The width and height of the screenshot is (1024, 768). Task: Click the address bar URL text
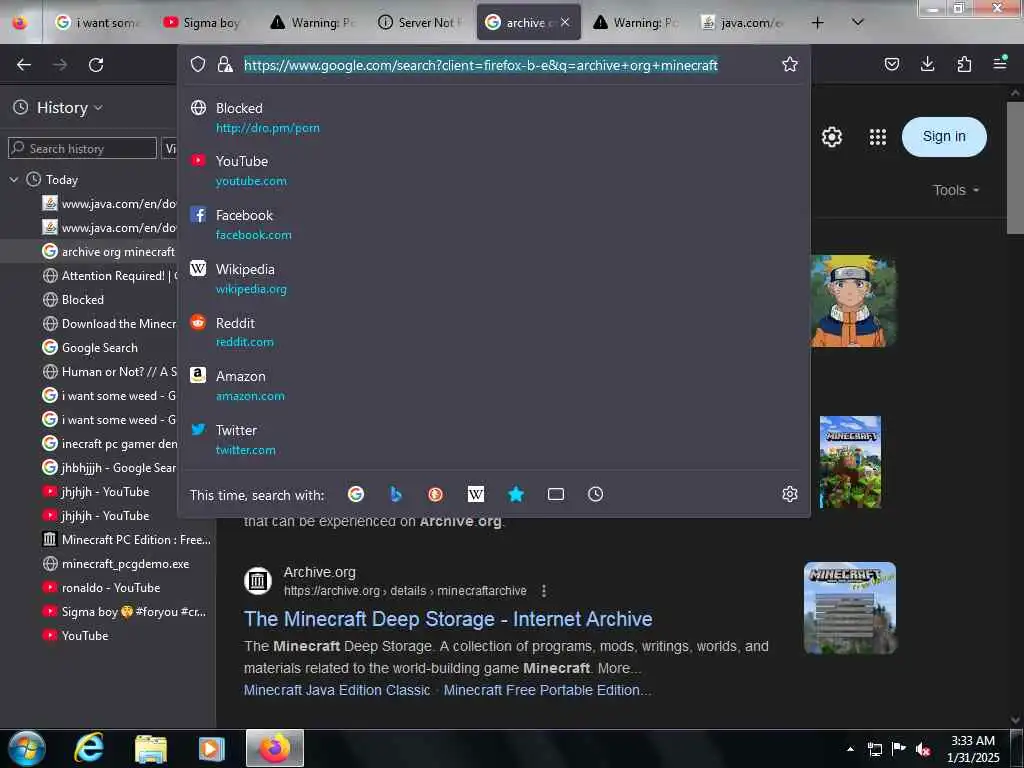[x=481, y=65]
